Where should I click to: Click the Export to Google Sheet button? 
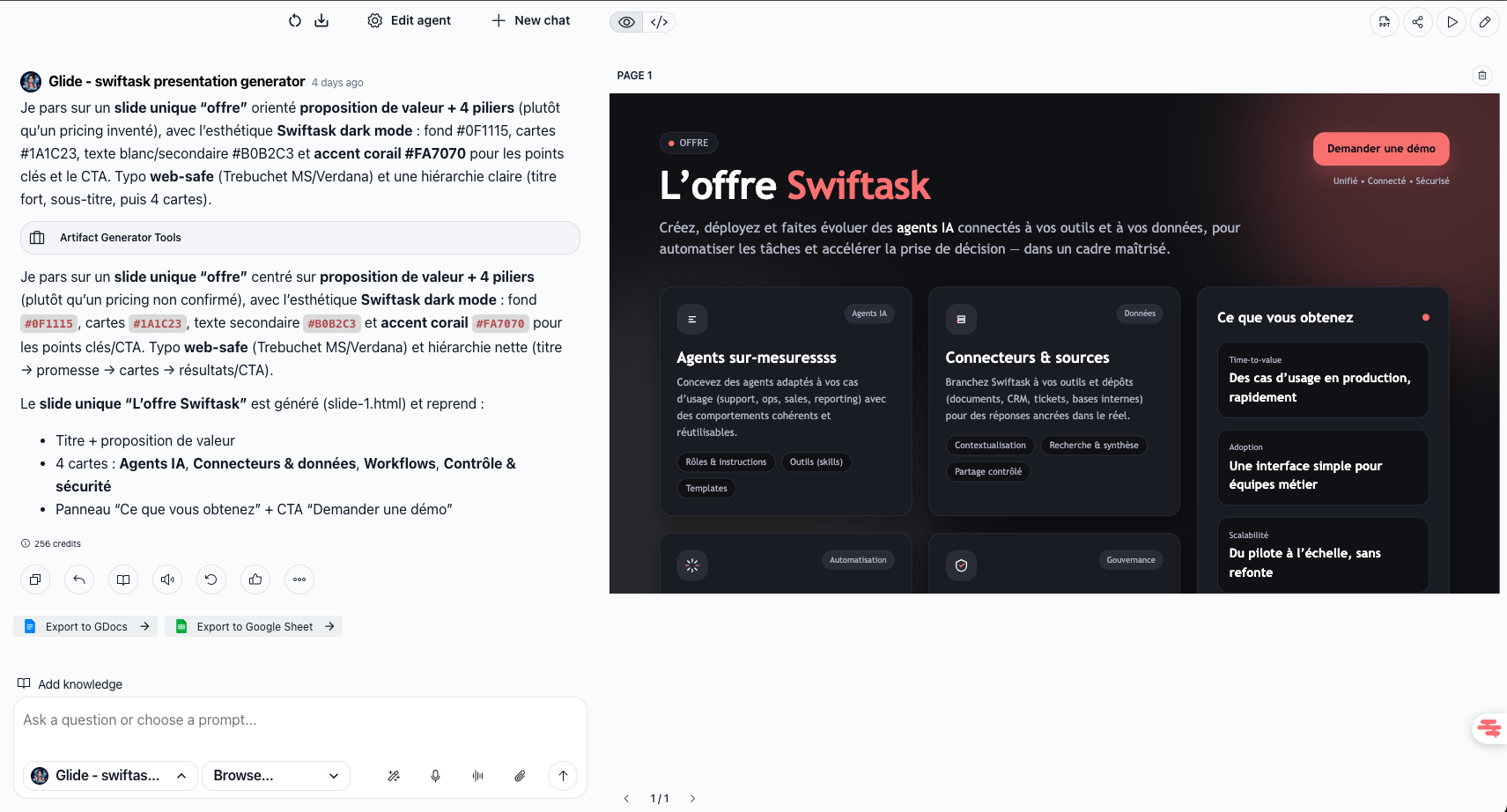(254, 627)
